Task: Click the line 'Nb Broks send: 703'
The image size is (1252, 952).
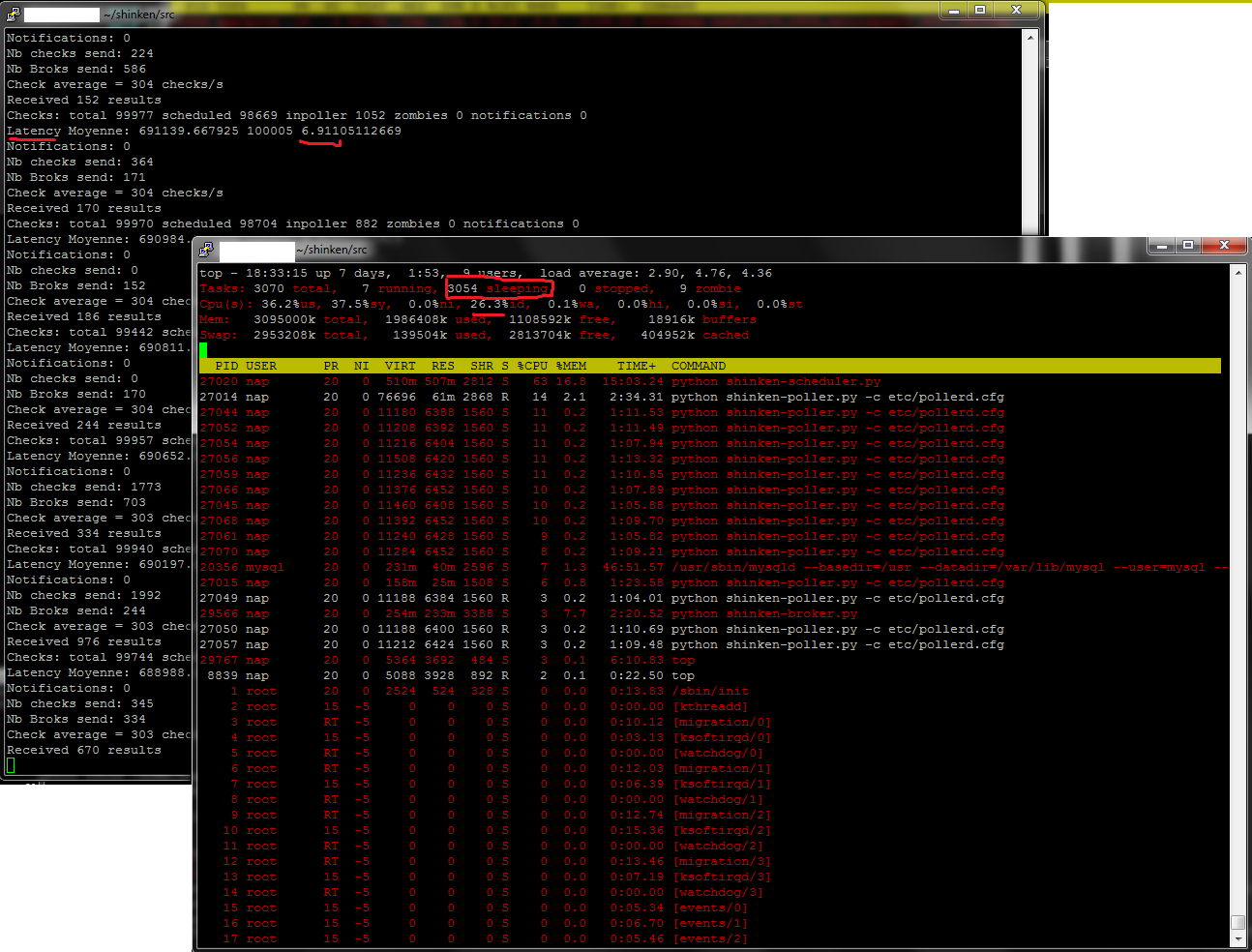Action: point(76,502)
